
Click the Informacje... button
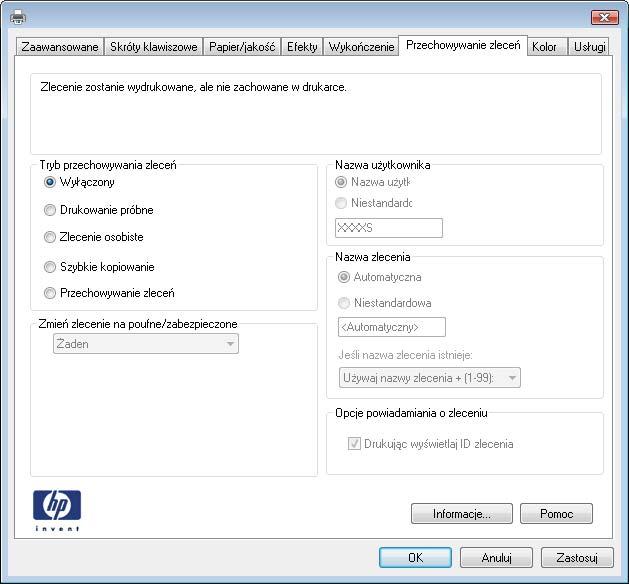(x=462, y=514)
